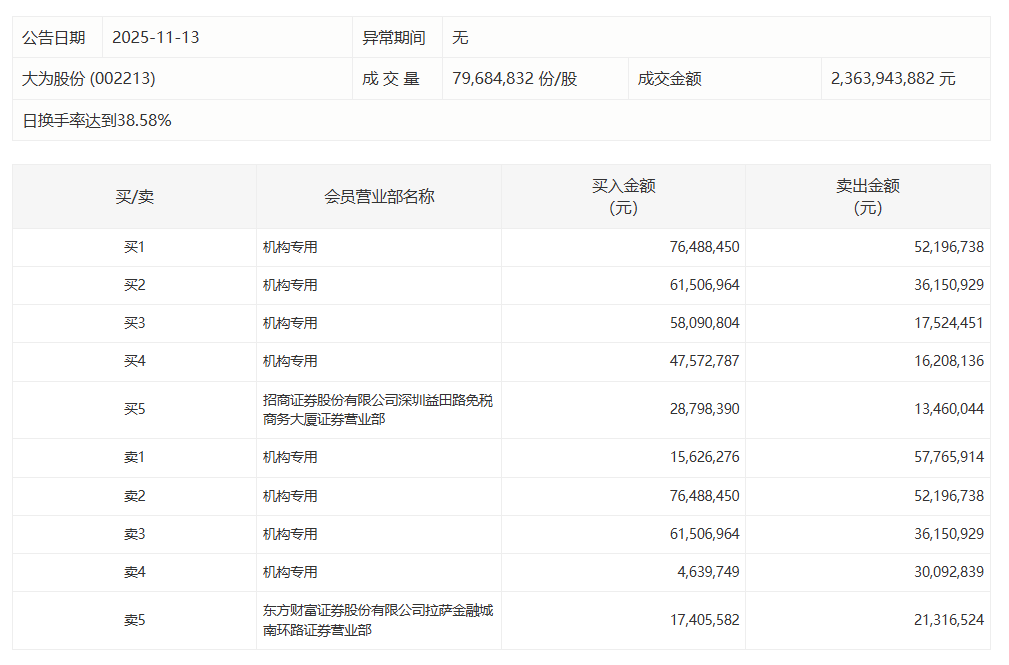
Task: Open the 东方财富证券 拉萨金融城南环路 branch name
Action: (377, 620)
